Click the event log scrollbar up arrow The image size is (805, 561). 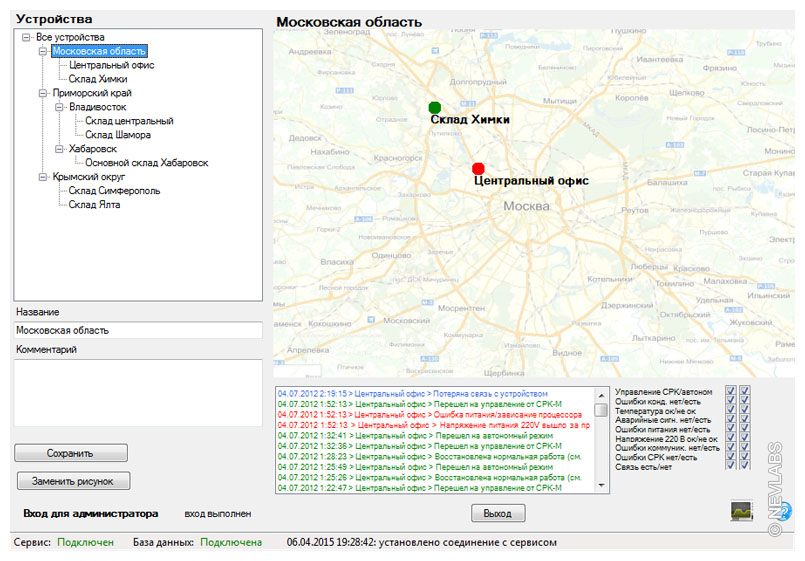click(x=601, y=393)
